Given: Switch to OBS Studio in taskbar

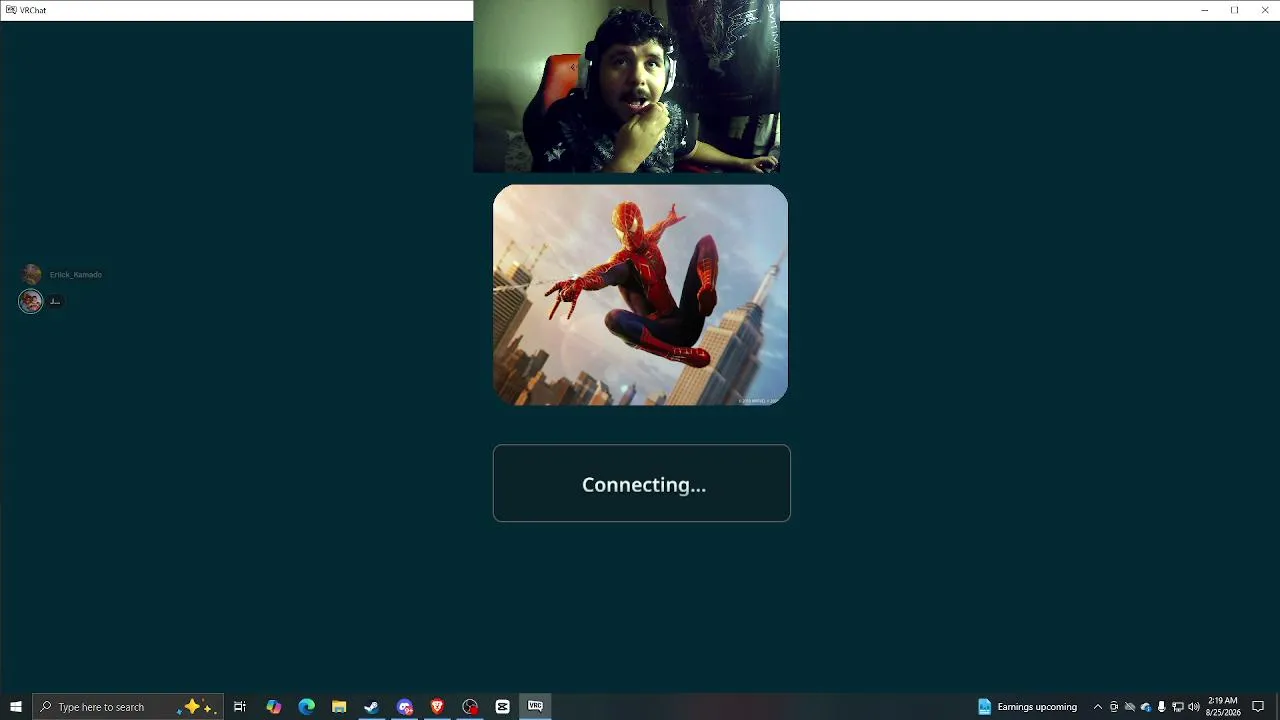Looking at the screenshot, I should click(470, 707).
